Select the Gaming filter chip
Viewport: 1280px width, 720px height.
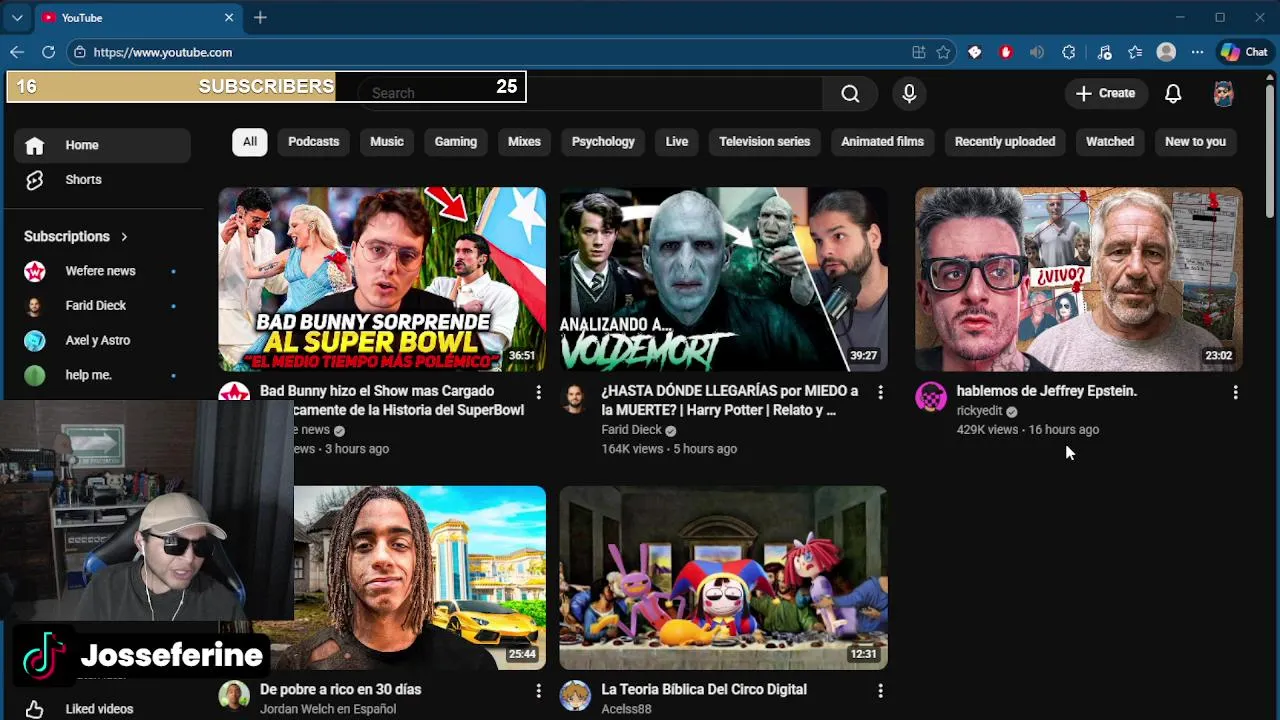pos(456,142)
